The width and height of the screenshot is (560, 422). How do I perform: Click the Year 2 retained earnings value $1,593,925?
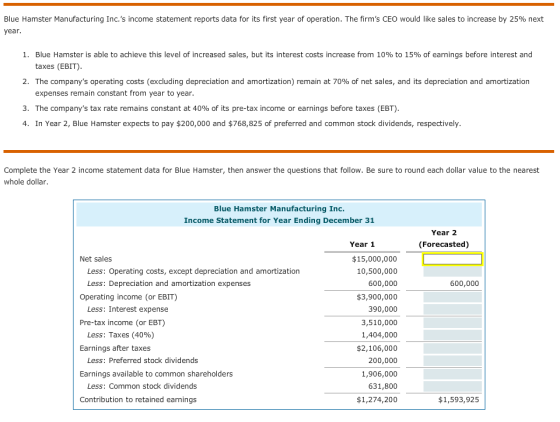[459, 400]
